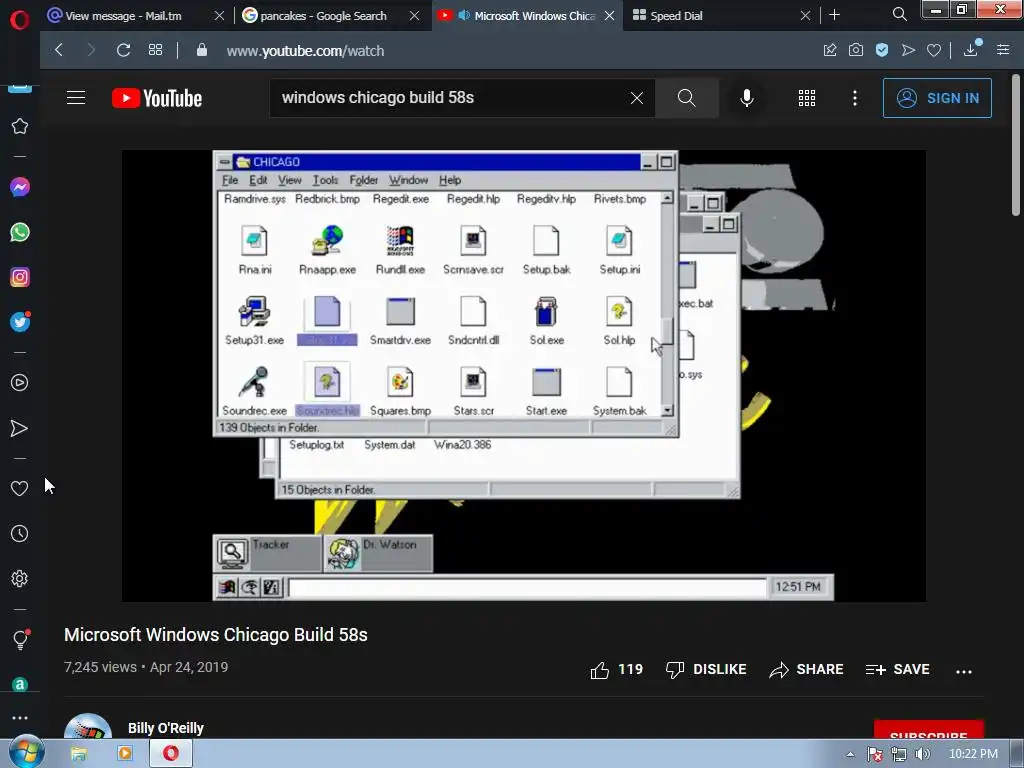Click the YouTube logo
The image size is (1024, 768).
click(157, 98)
